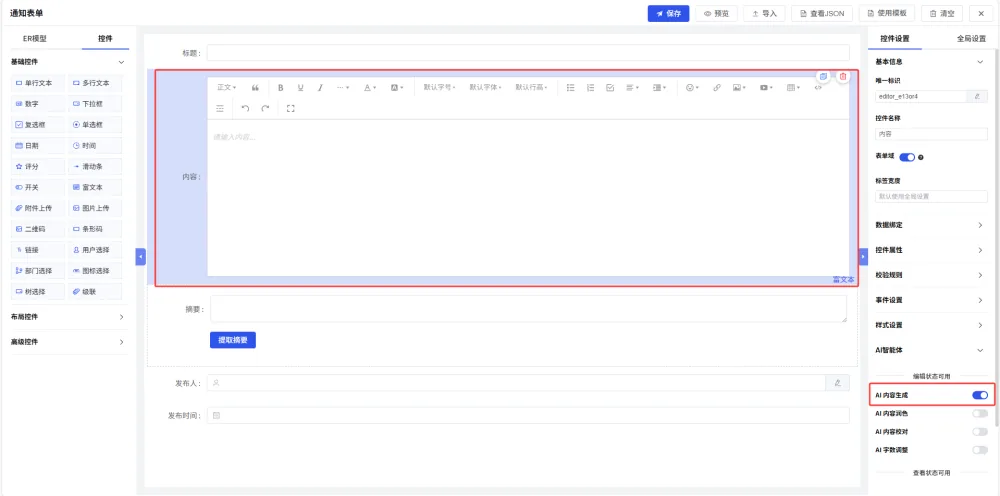
Task: Delete the selected 内容 control with trash icon
Action: pos(843,77)
